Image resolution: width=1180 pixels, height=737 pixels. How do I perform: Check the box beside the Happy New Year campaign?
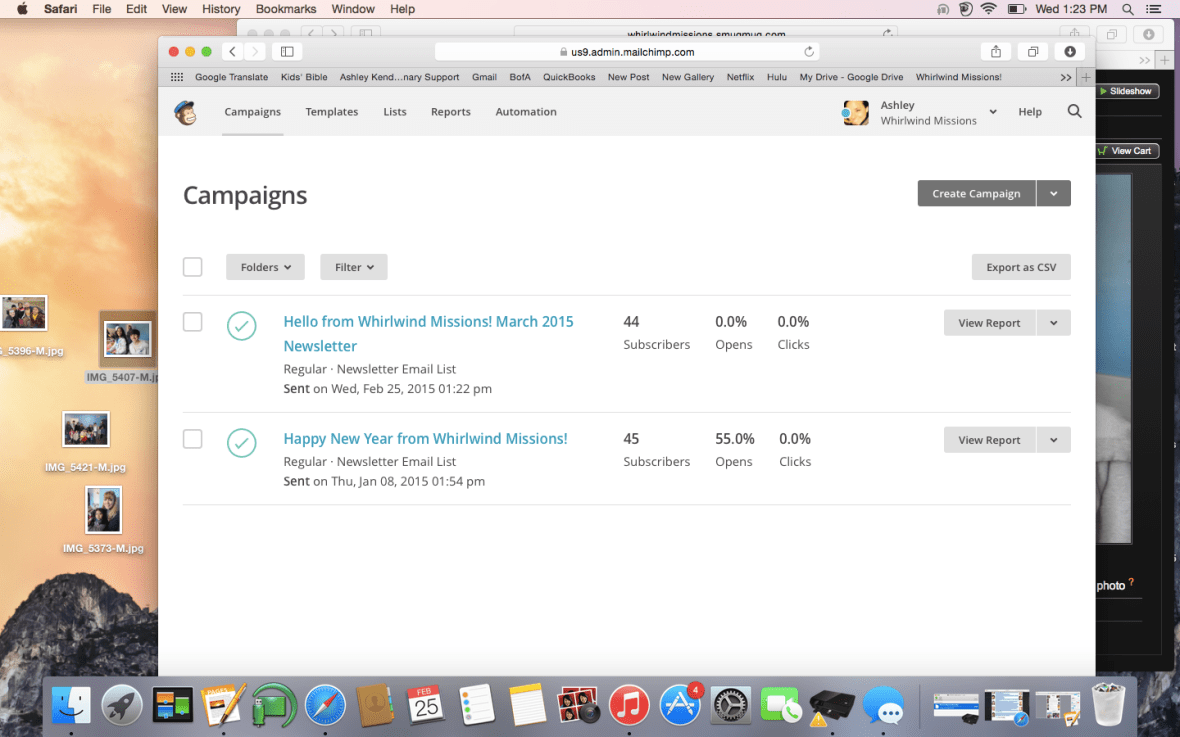[x=192, y=439]
